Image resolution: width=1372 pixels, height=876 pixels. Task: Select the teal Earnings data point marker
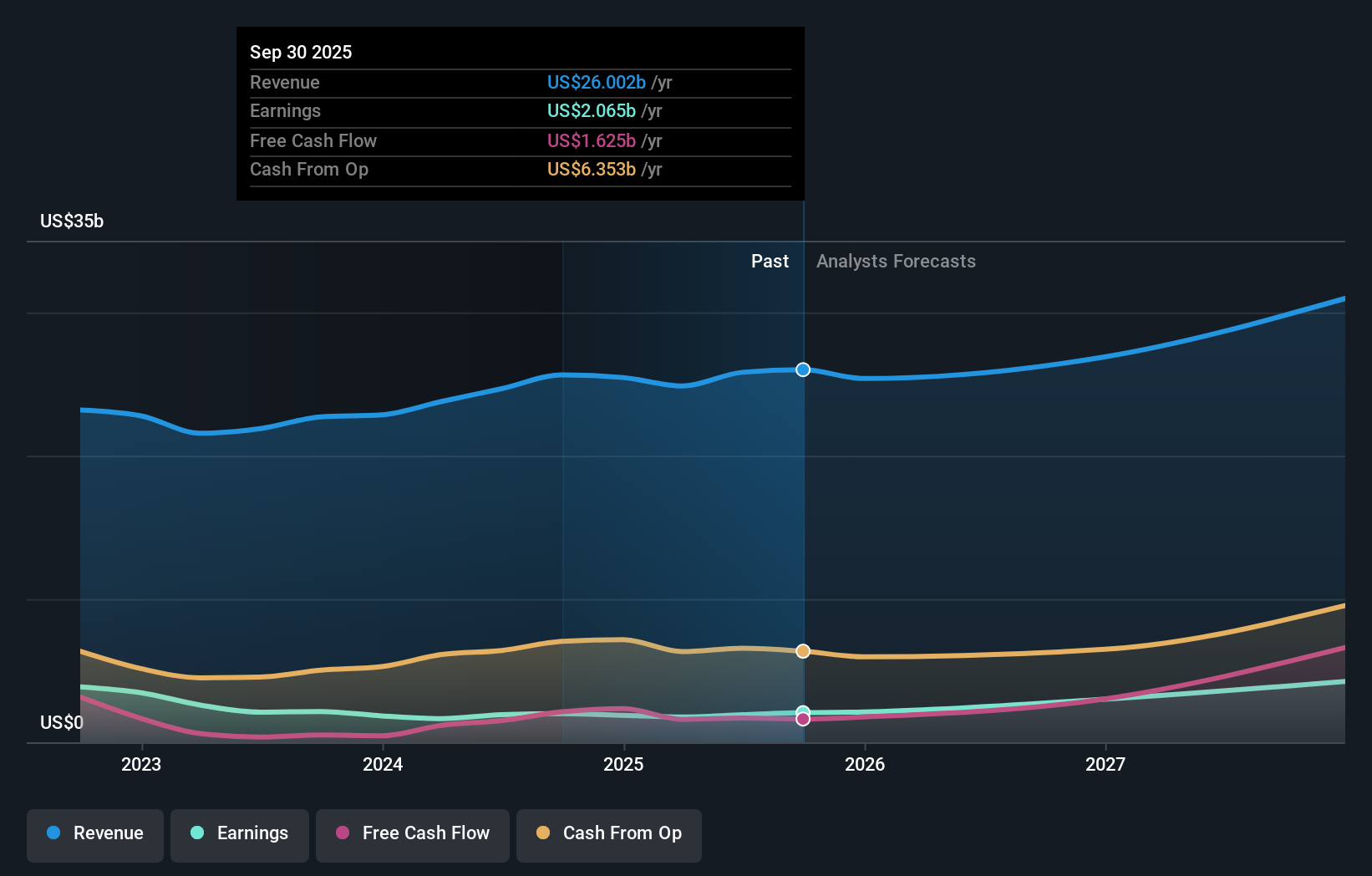tap(802, 712)
